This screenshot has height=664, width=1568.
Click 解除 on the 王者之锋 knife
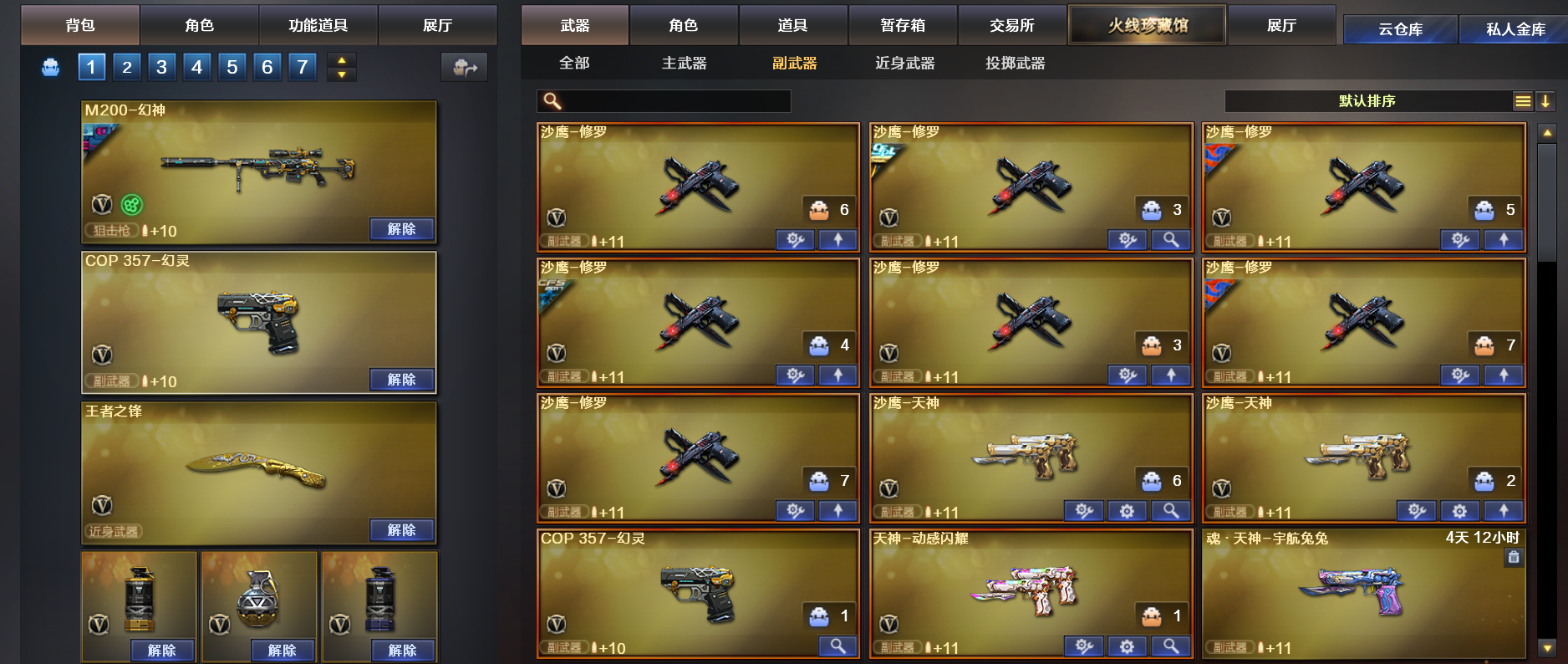[401, 529]
